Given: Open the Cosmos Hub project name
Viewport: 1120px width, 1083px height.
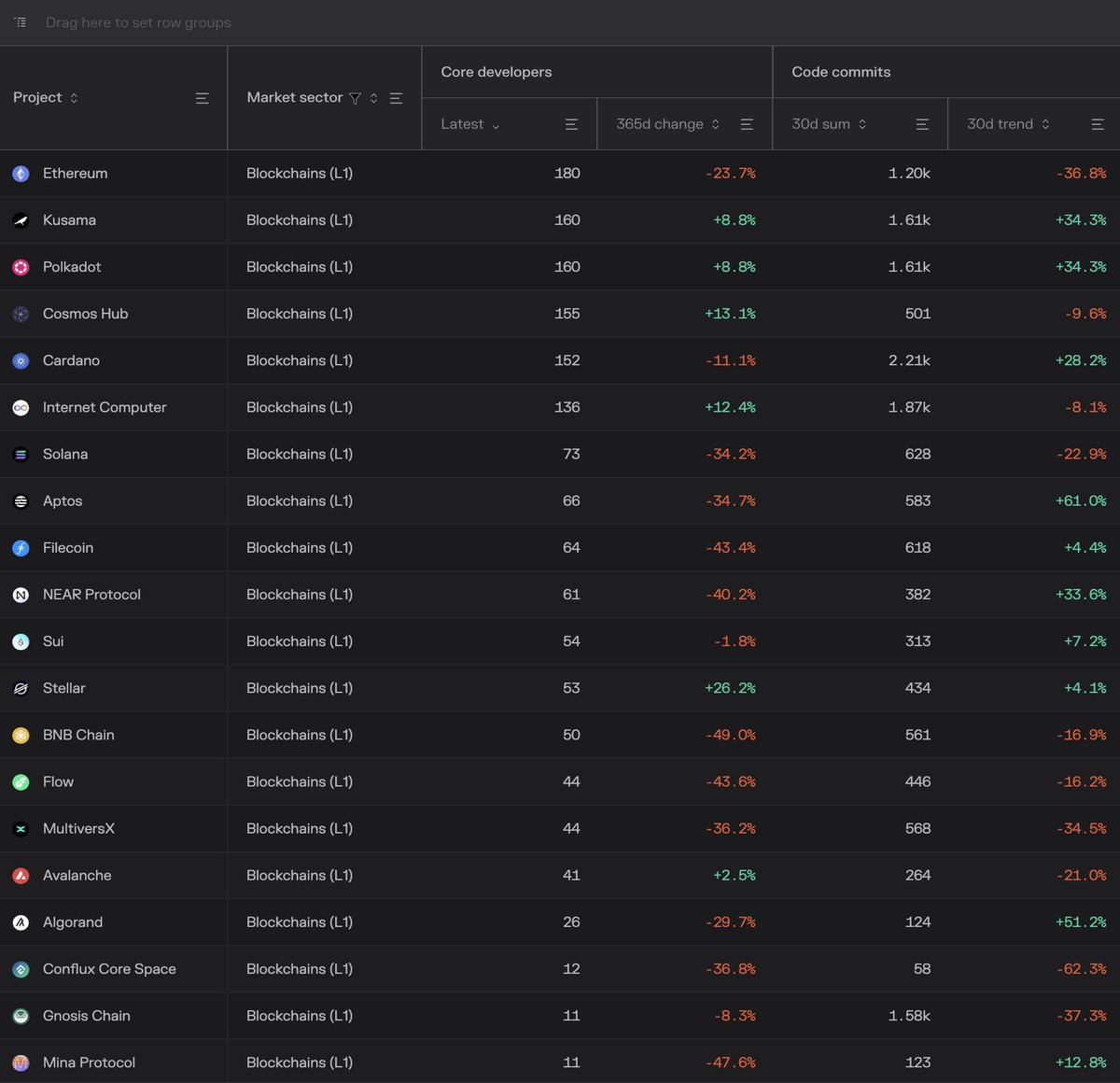Looking at the screenshot, I should (x=85, y=314).
